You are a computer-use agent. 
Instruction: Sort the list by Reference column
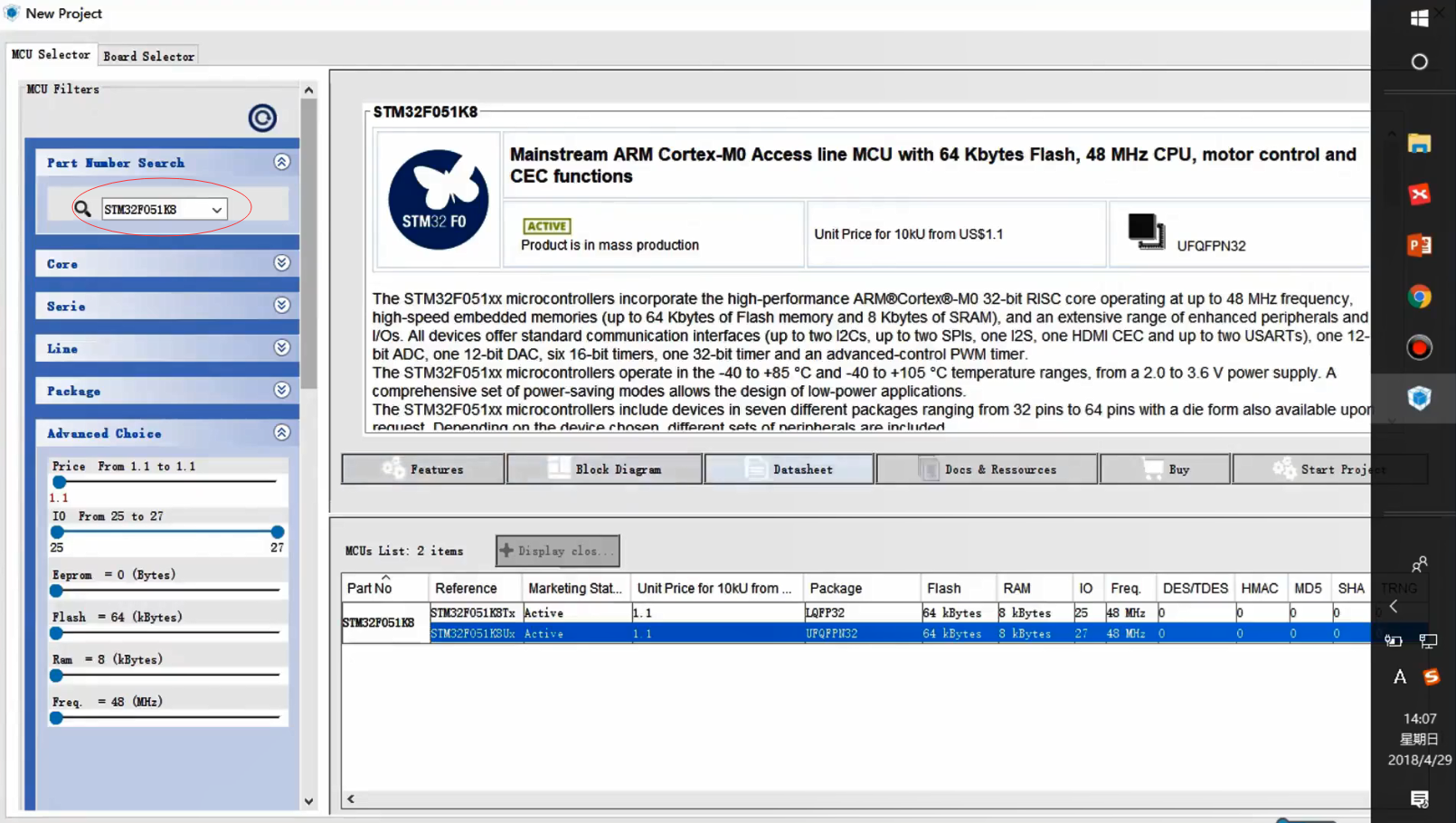pyautogui.click(x=475, y=588)
